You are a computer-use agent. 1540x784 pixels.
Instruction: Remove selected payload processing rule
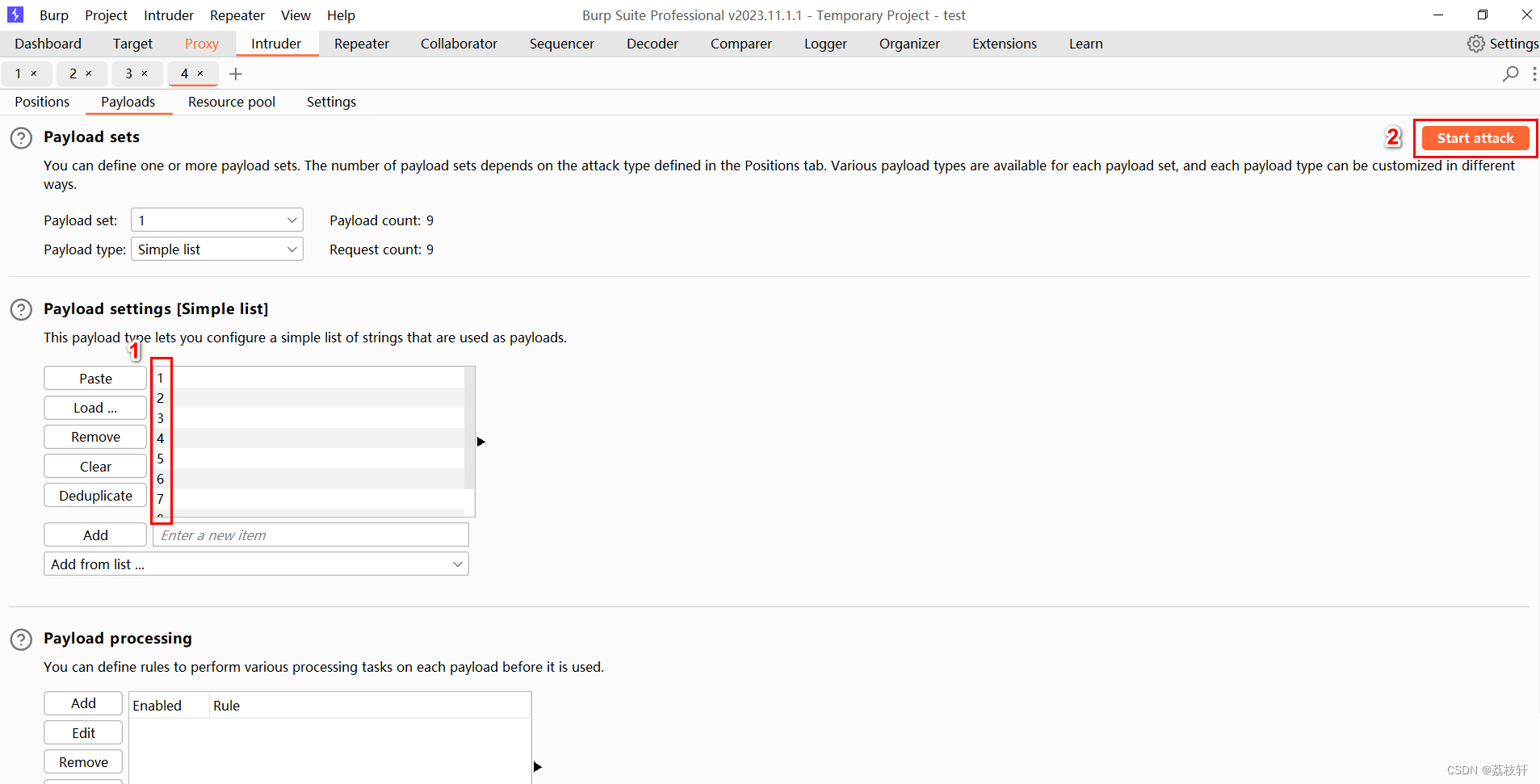[83, 762]
